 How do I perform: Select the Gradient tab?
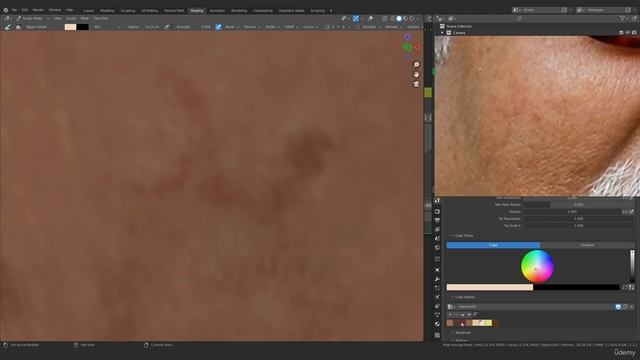tap(587, 245)
